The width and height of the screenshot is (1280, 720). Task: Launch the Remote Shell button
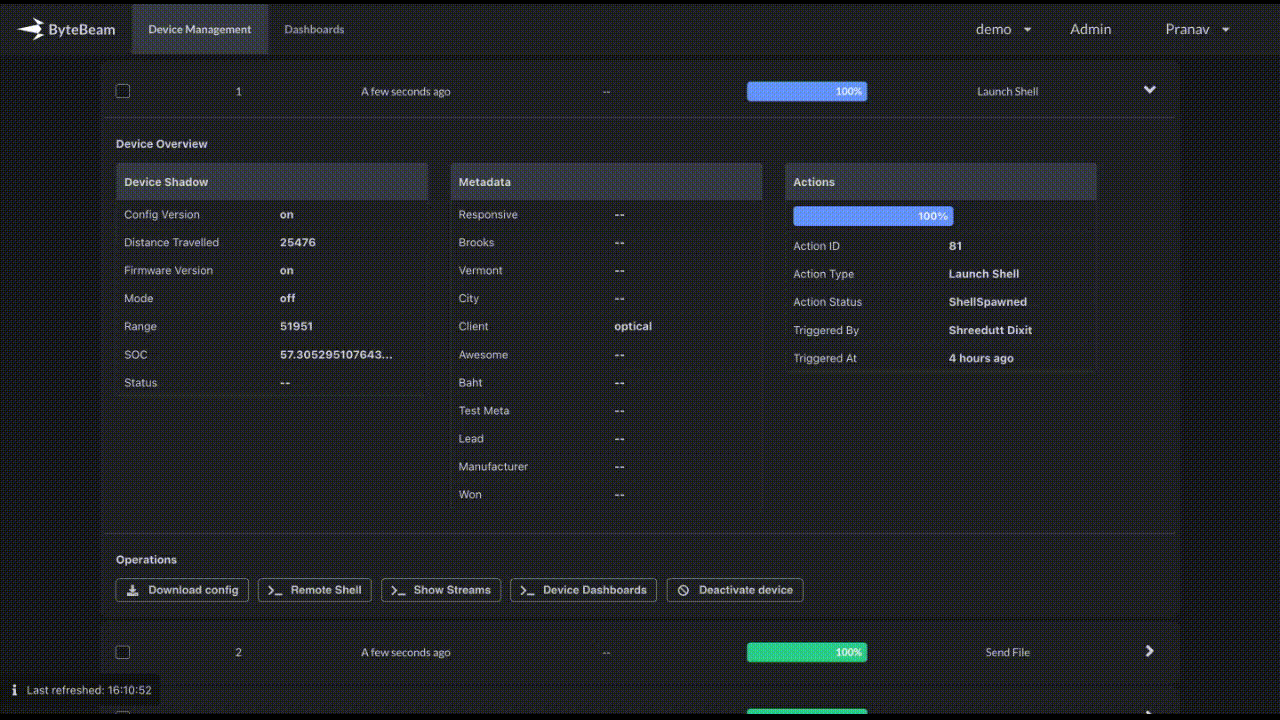(315, 590)
